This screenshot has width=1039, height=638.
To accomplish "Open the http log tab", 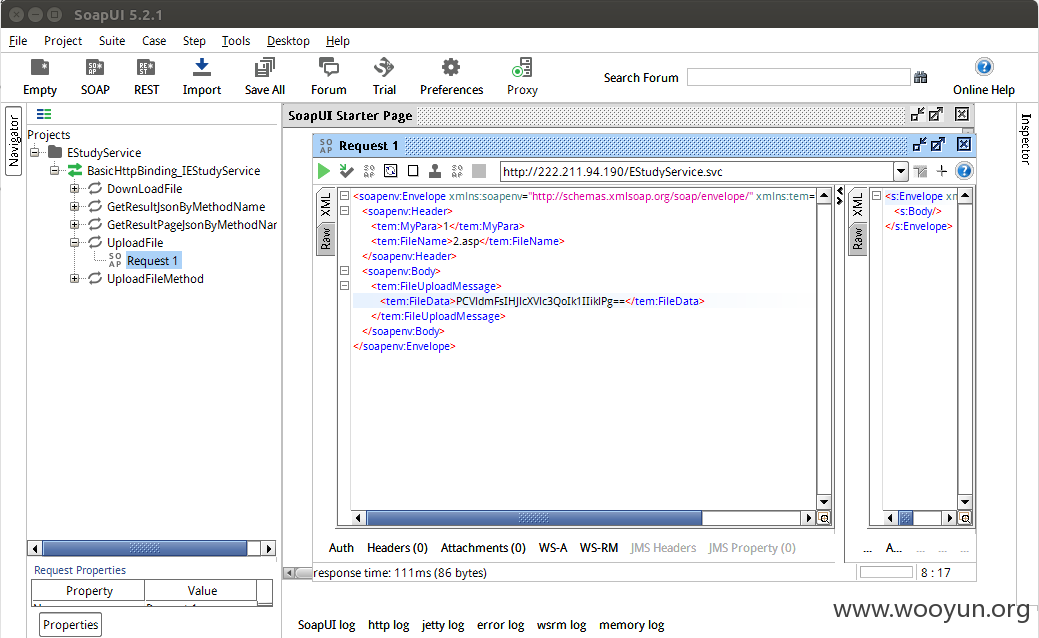I will point(388,625).
